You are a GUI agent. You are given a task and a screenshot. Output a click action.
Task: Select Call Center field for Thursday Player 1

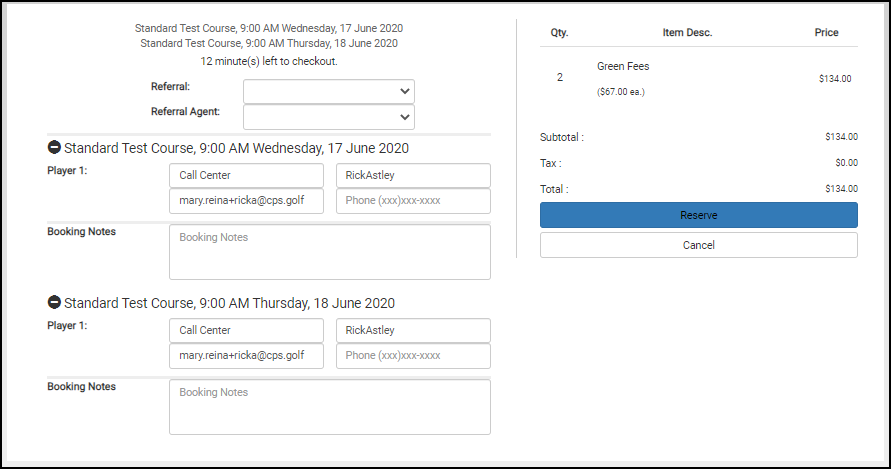[x=246, y=330]
